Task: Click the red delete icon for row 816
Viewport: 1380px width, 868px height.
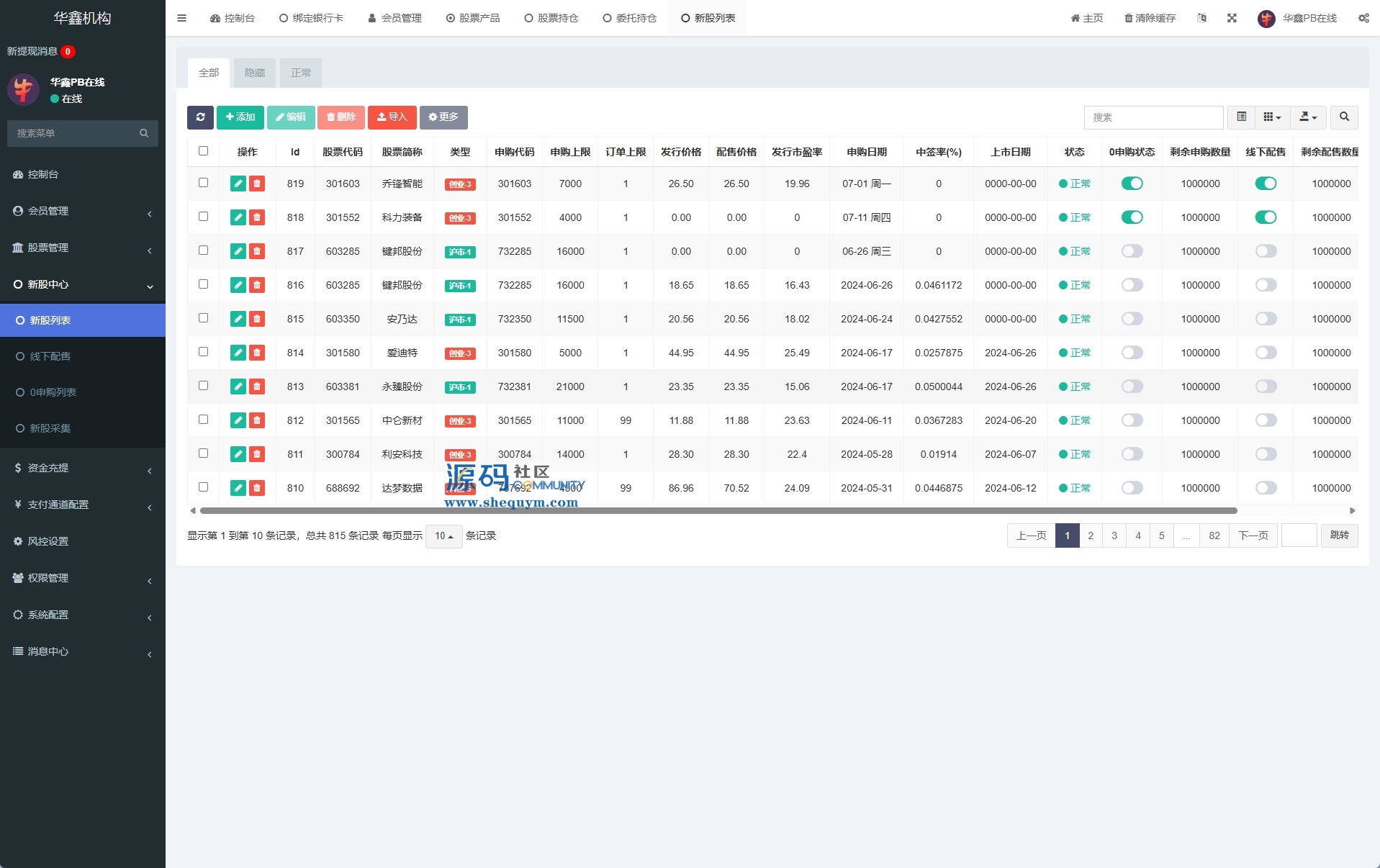Action: point(257,285)
